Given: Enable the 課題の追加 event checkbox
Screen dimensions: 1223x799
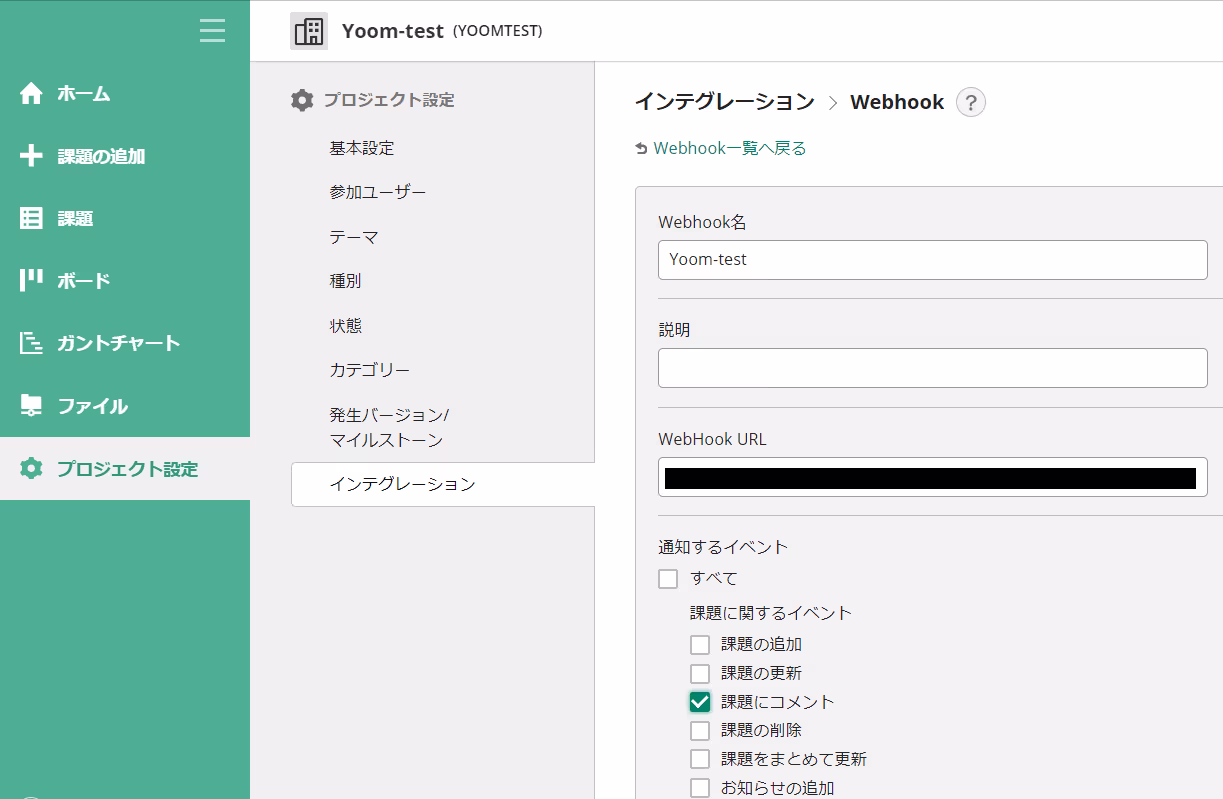Looking at the screenshot, I should 700,645.
